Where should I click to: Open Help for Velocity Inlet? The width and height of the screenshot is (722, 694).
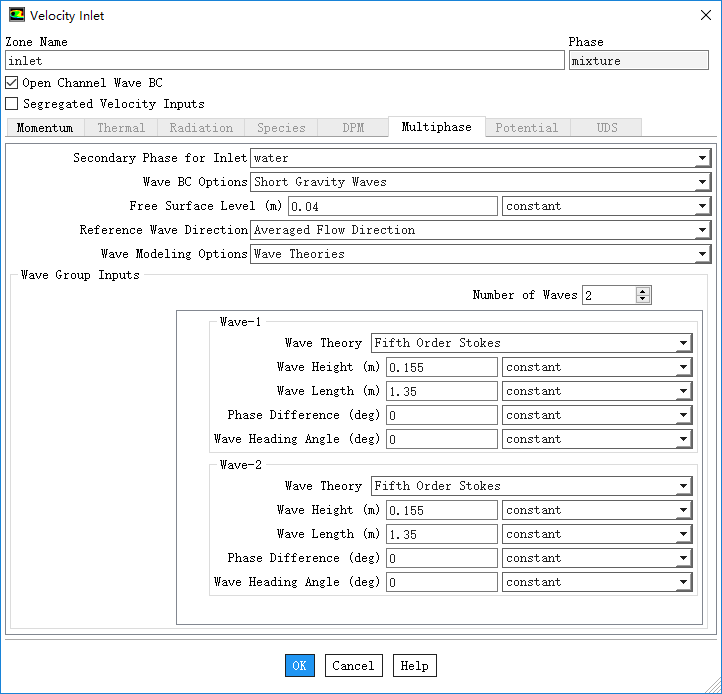414,666
